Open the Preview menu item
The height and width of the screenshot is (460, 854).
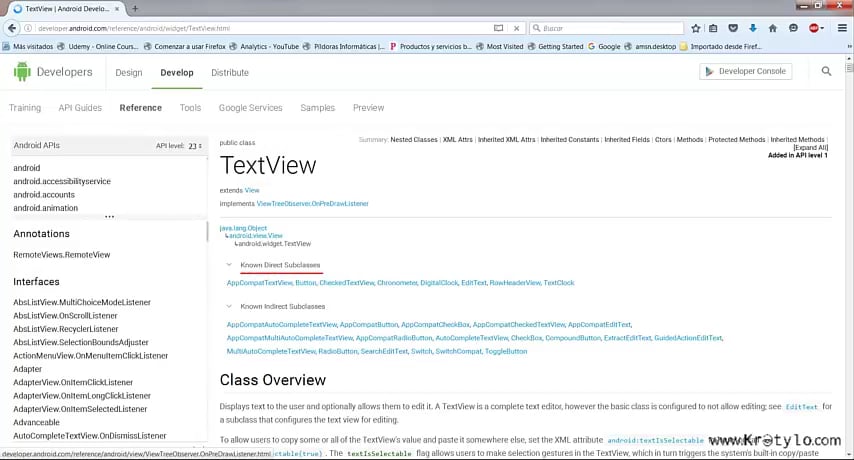(x=368, y=108)
